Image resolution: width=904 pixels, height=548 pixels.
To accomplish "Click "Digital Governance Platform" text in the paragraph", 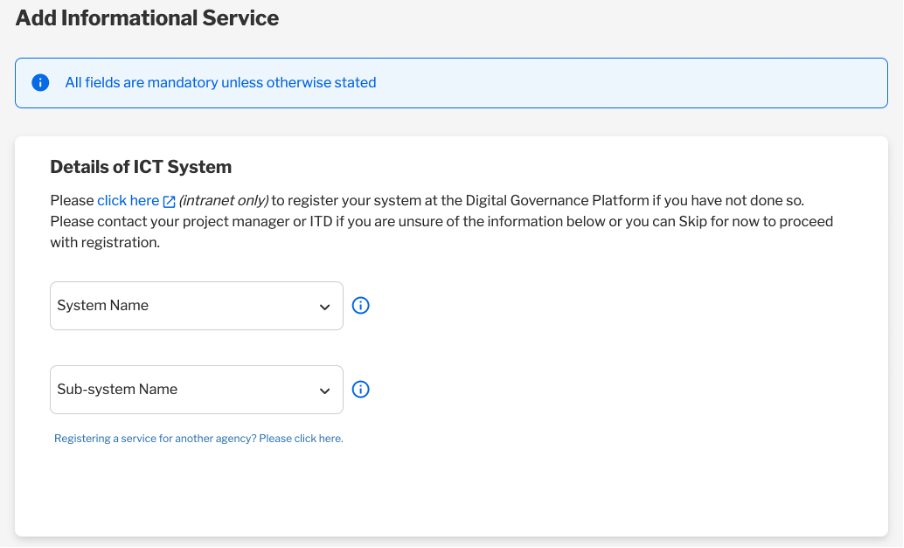I will click(557, 201).
